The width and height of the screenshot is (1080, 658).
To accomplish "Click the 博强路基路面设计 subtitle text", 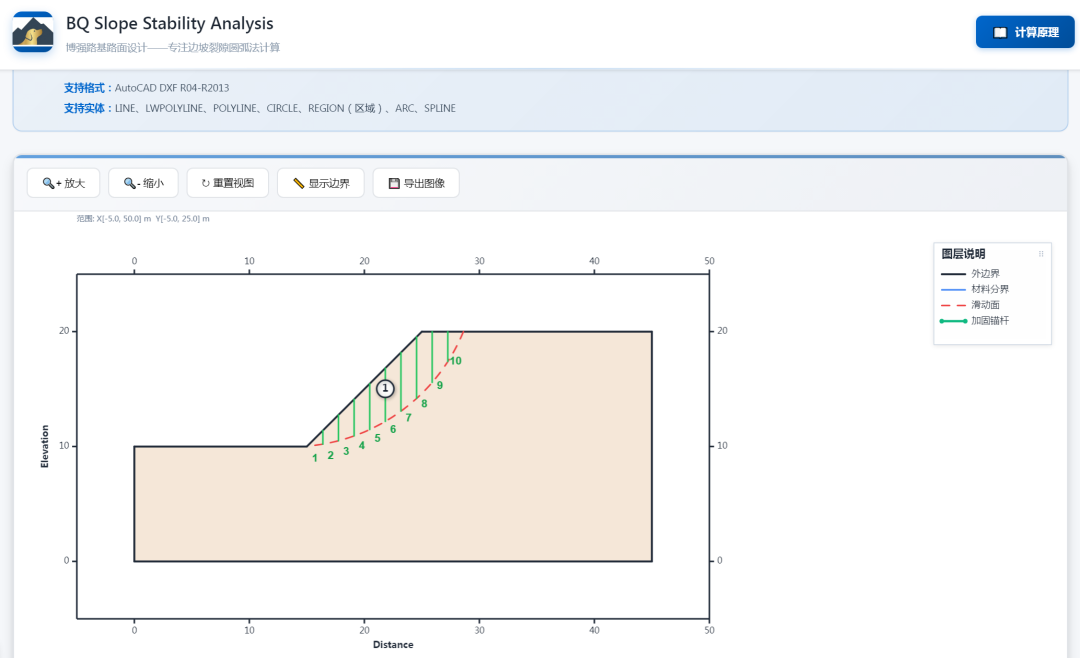I will (173, 48).
